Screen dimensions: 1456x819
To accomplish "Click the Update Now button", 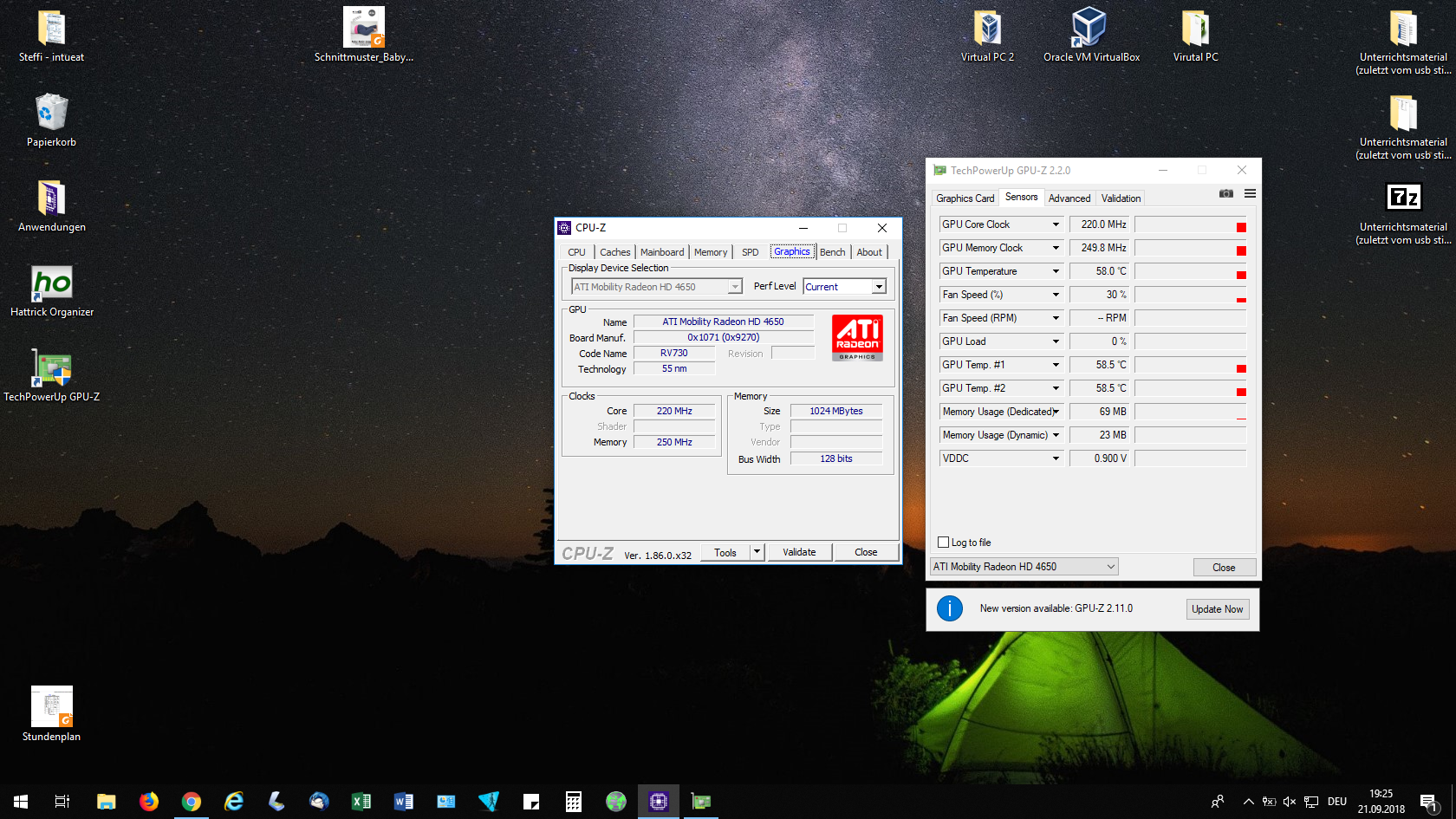I will pos(1218,609).
